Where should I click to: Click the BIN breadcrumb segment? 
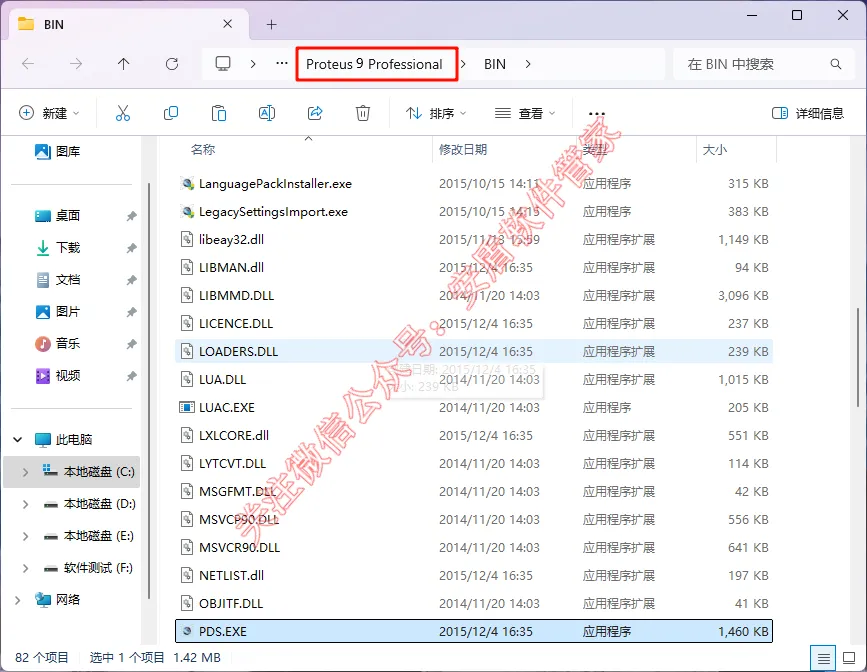click(x=495, y=64)
